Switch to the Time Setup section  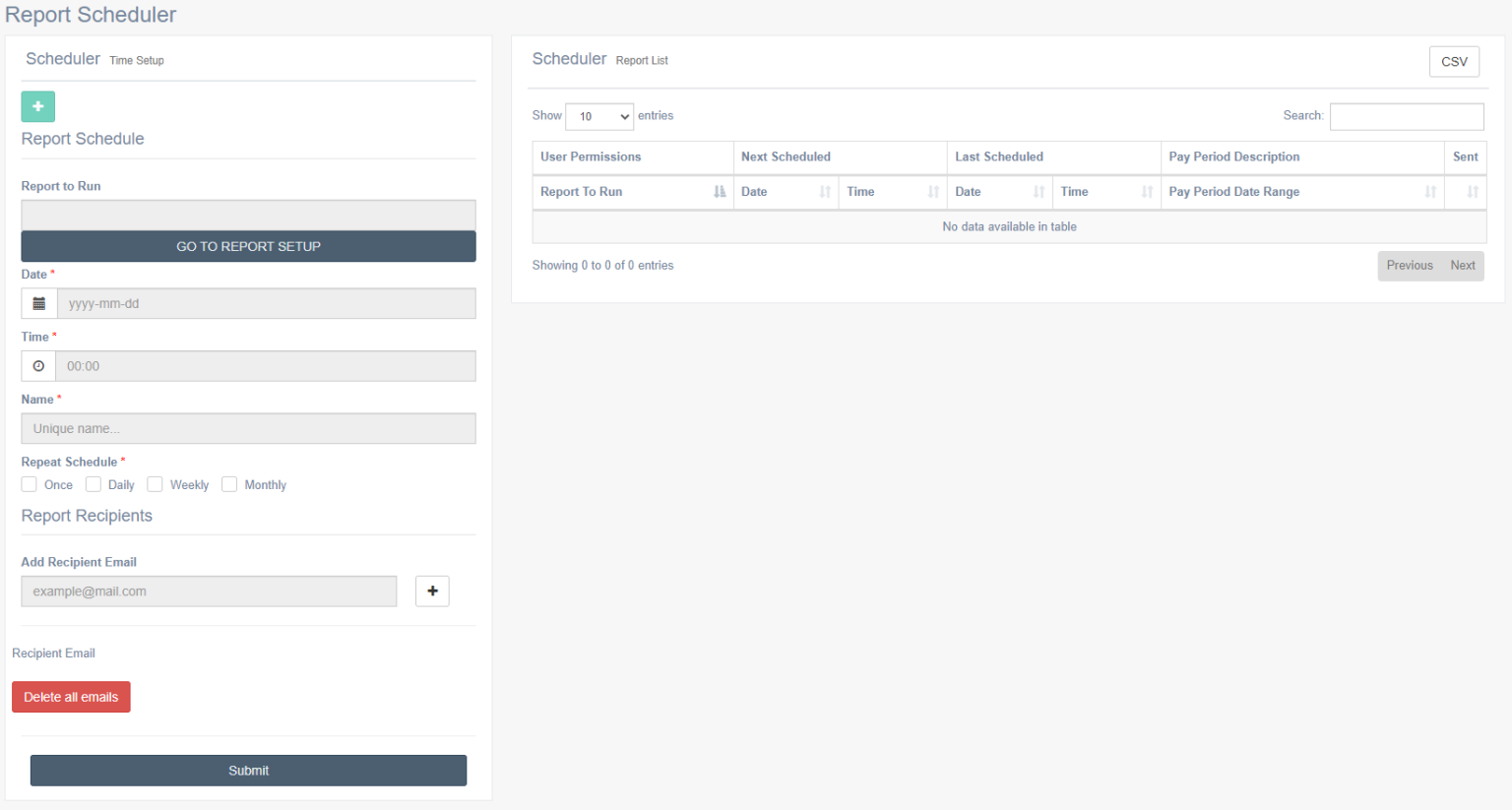tap(136, 60)
